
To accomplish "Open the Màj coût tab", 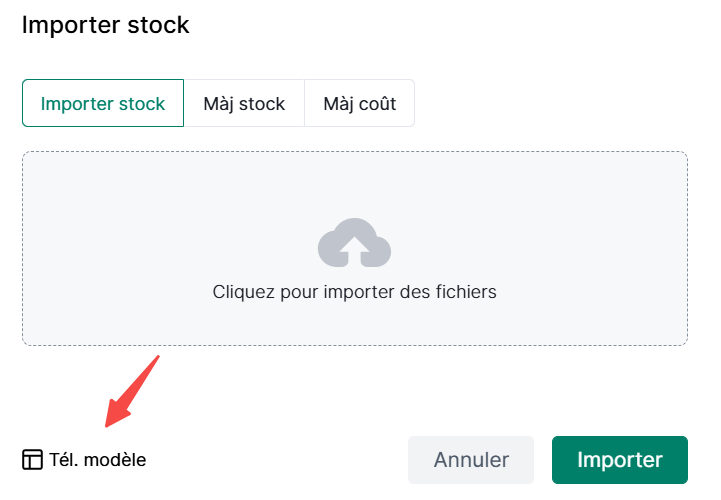I will [359, 104].
